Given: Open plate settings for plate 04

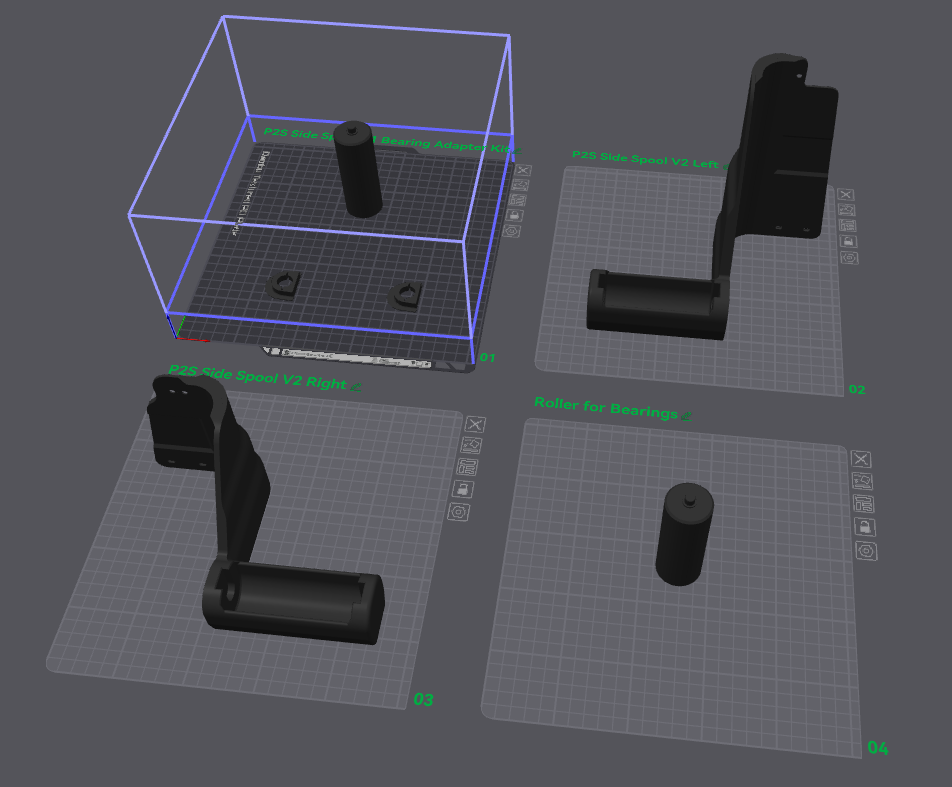Looking at the screenshot, I should 866,551.
